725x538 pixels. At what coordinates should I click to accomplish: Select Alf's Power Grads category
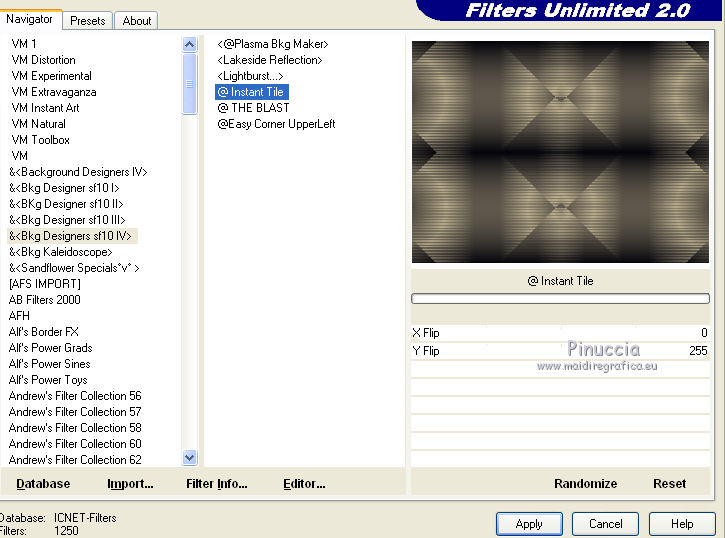pos(51,348)
